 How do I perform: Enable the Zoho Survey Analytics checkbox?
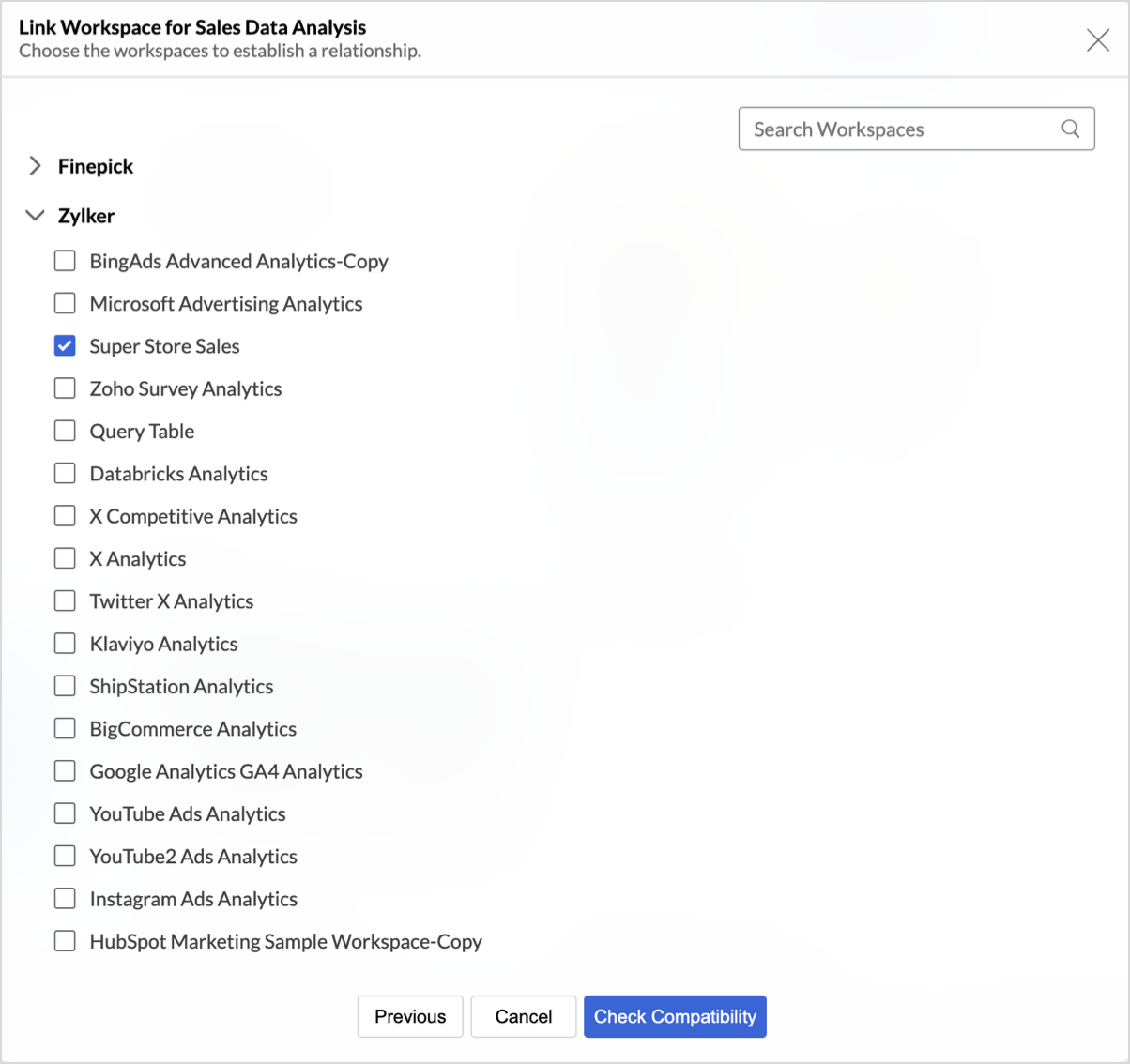click(65, 388)
